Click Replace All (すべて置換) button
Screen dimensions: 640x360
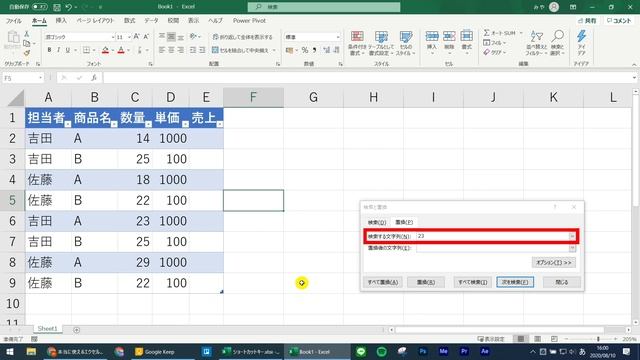383,282
